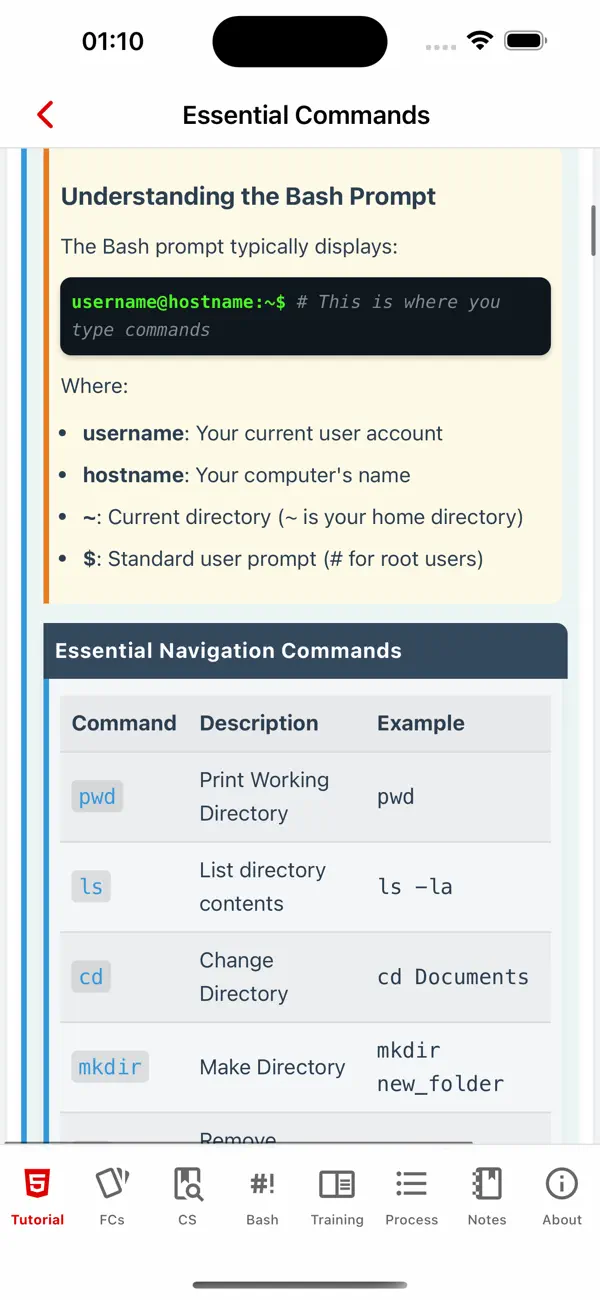Tap the iOS home indicator bar
The image size is (600, 1300).
click(x=300, y=1285)
